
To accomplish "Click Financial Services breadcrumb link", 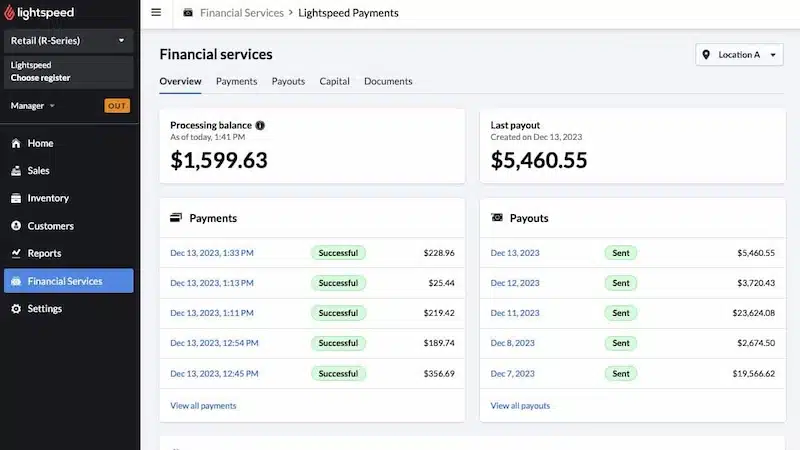I will point(241,13).
